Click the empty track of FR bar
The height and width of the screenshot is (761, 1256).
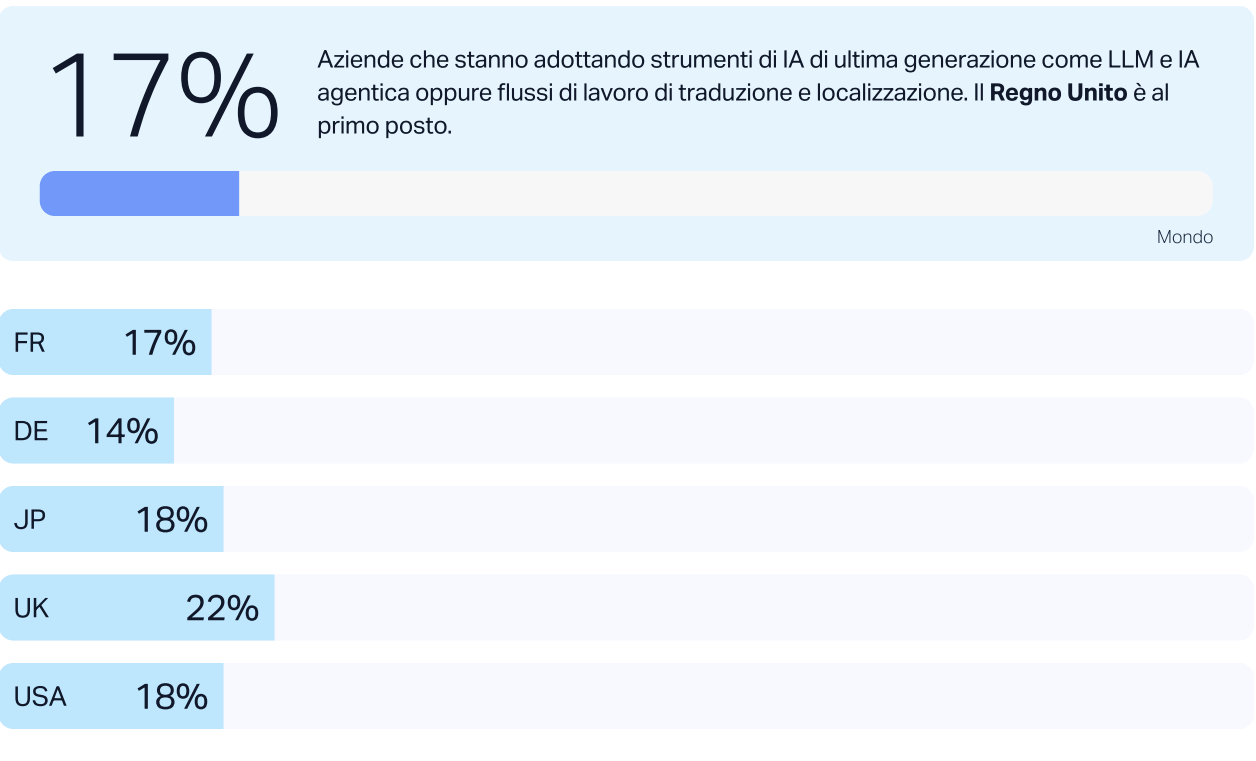click(x=730, y=342)
